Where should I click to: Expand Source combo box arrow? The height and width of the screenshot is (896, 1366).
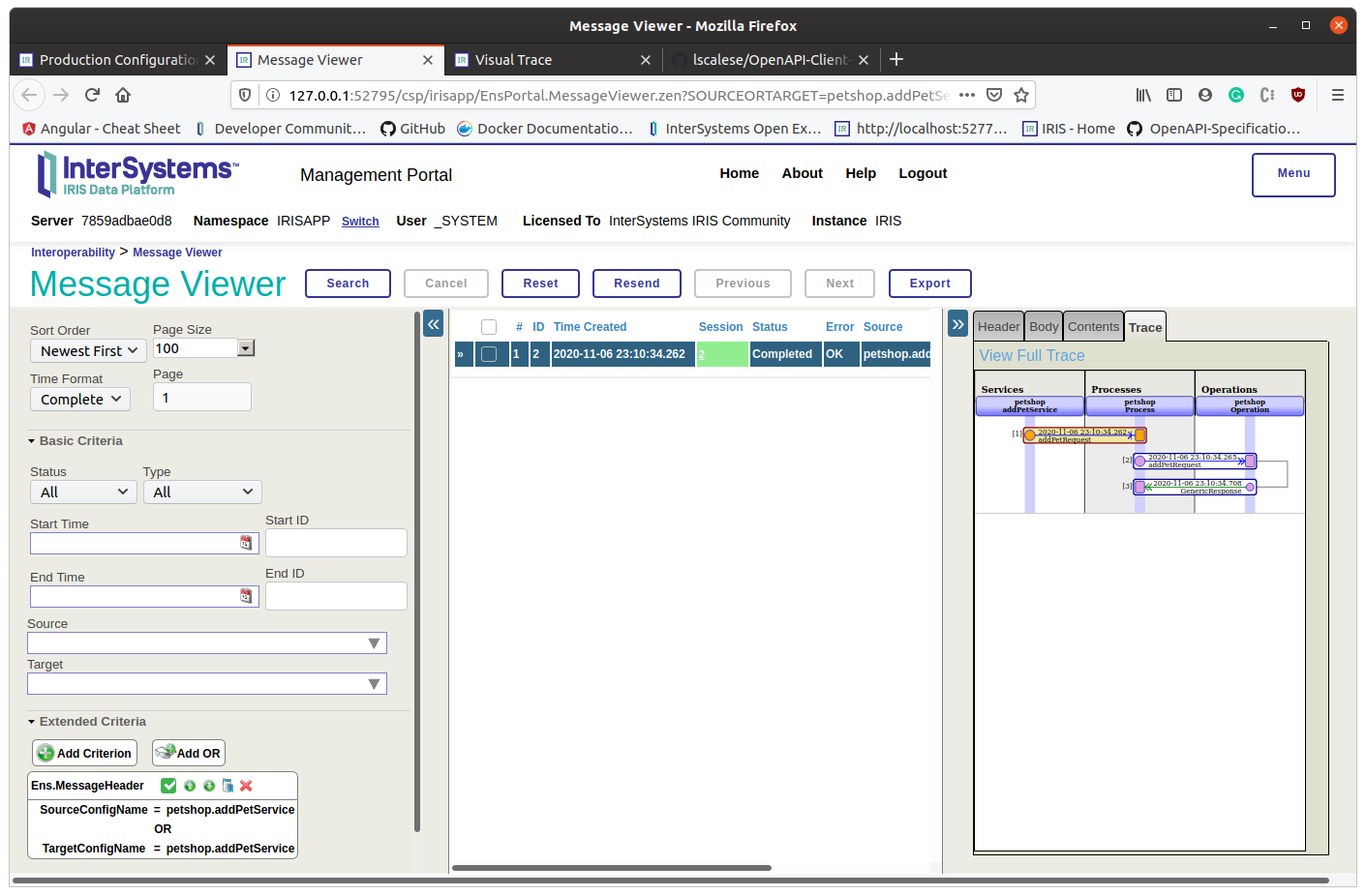[x=374, y=643]
